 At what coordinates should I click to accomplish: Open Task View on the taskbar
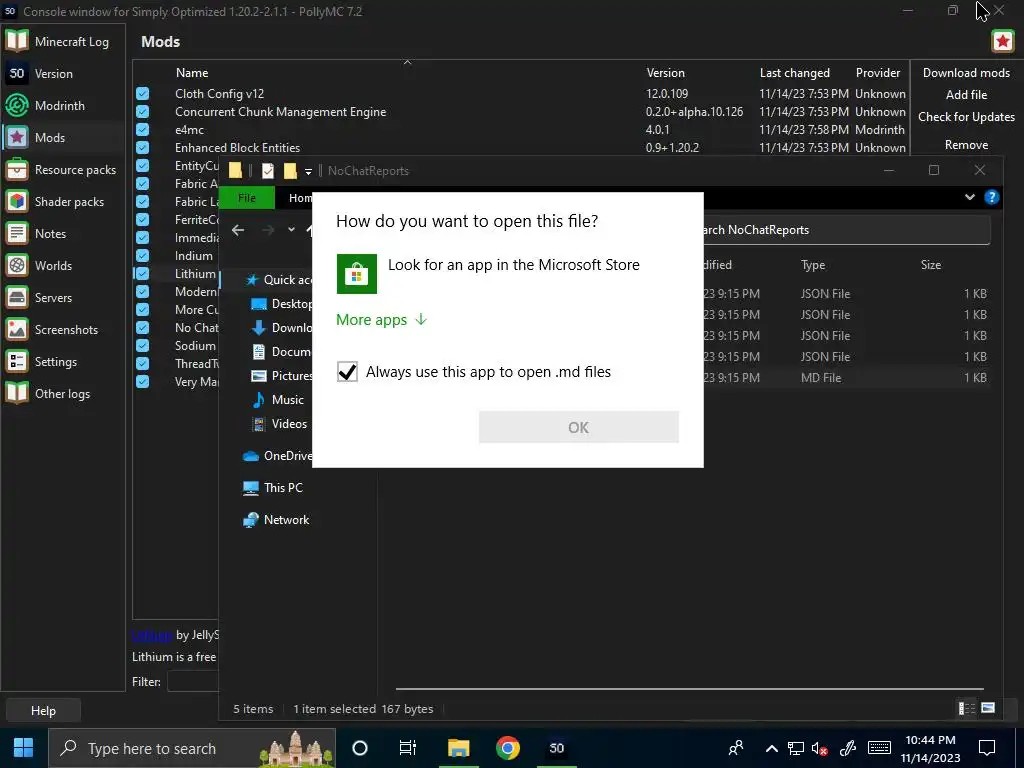tap(408, 748)
